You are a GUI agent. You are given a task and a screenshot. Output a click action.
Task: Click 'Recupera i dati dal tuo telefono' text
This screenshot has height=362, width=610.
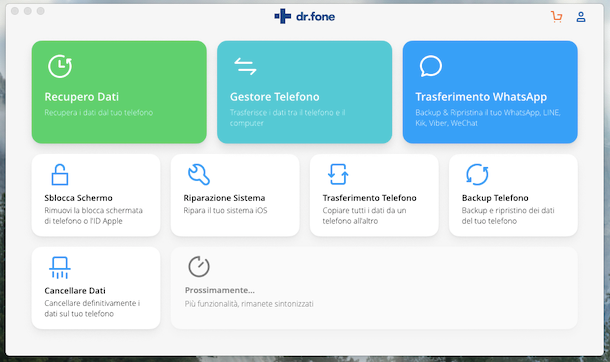pos(98,113)
